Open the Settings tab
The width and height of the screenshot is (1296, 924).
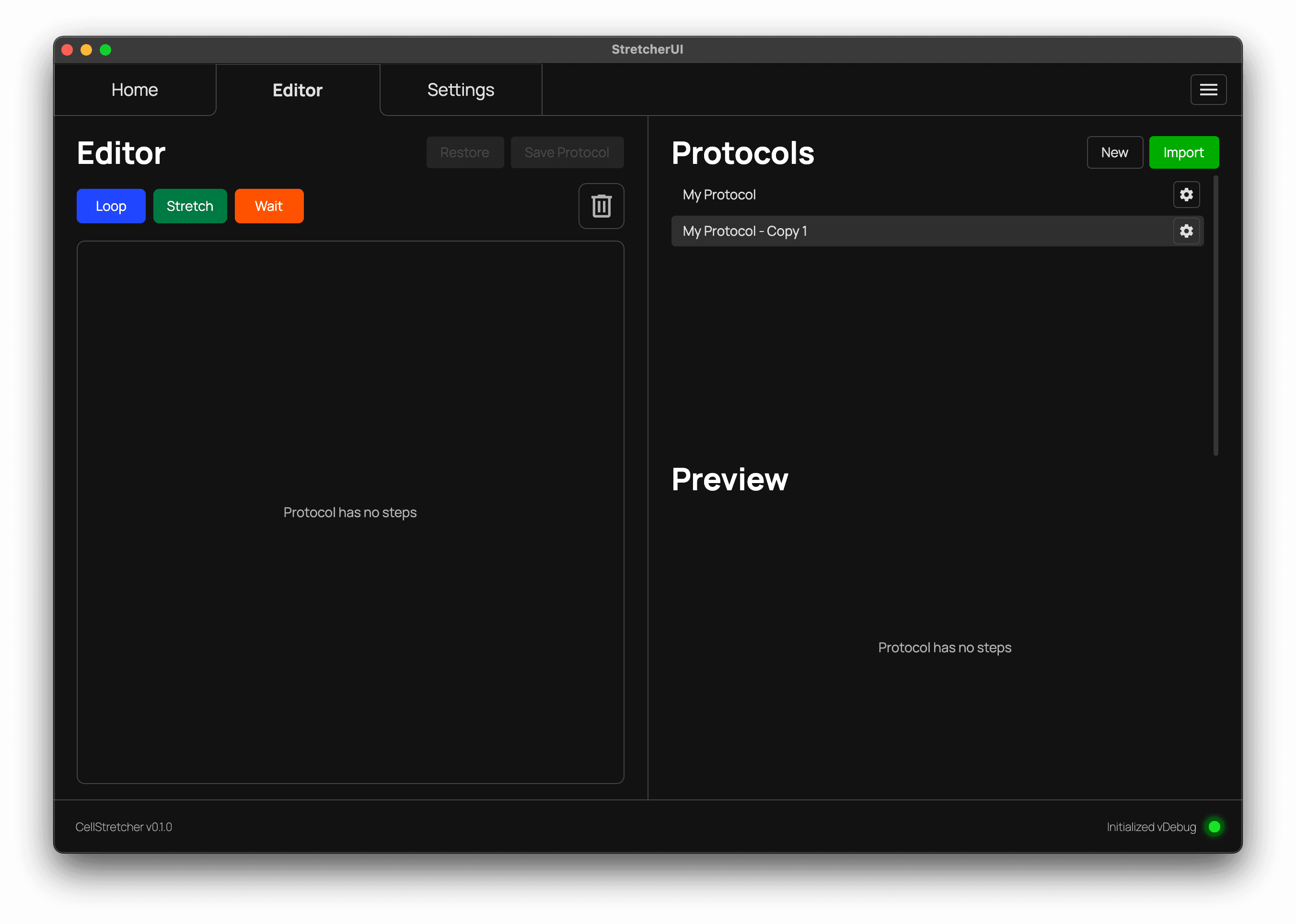tap(461, 90)
